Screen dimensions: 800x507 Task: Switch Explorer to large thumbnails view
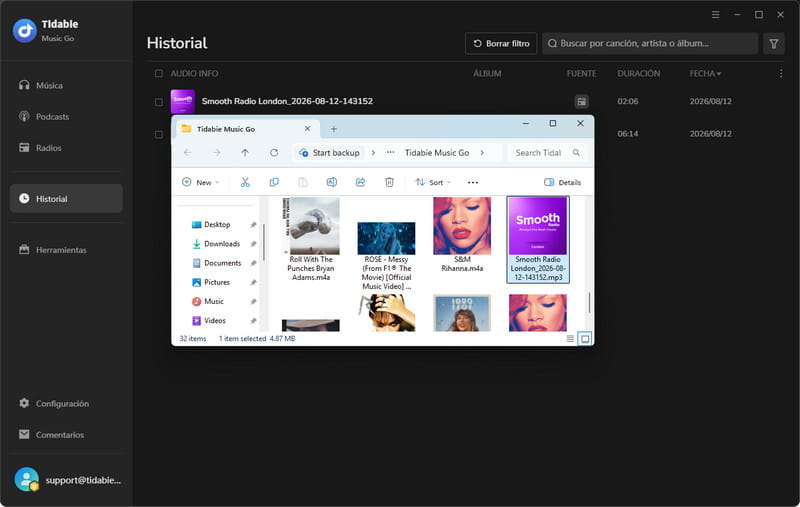tap(585, 339)
